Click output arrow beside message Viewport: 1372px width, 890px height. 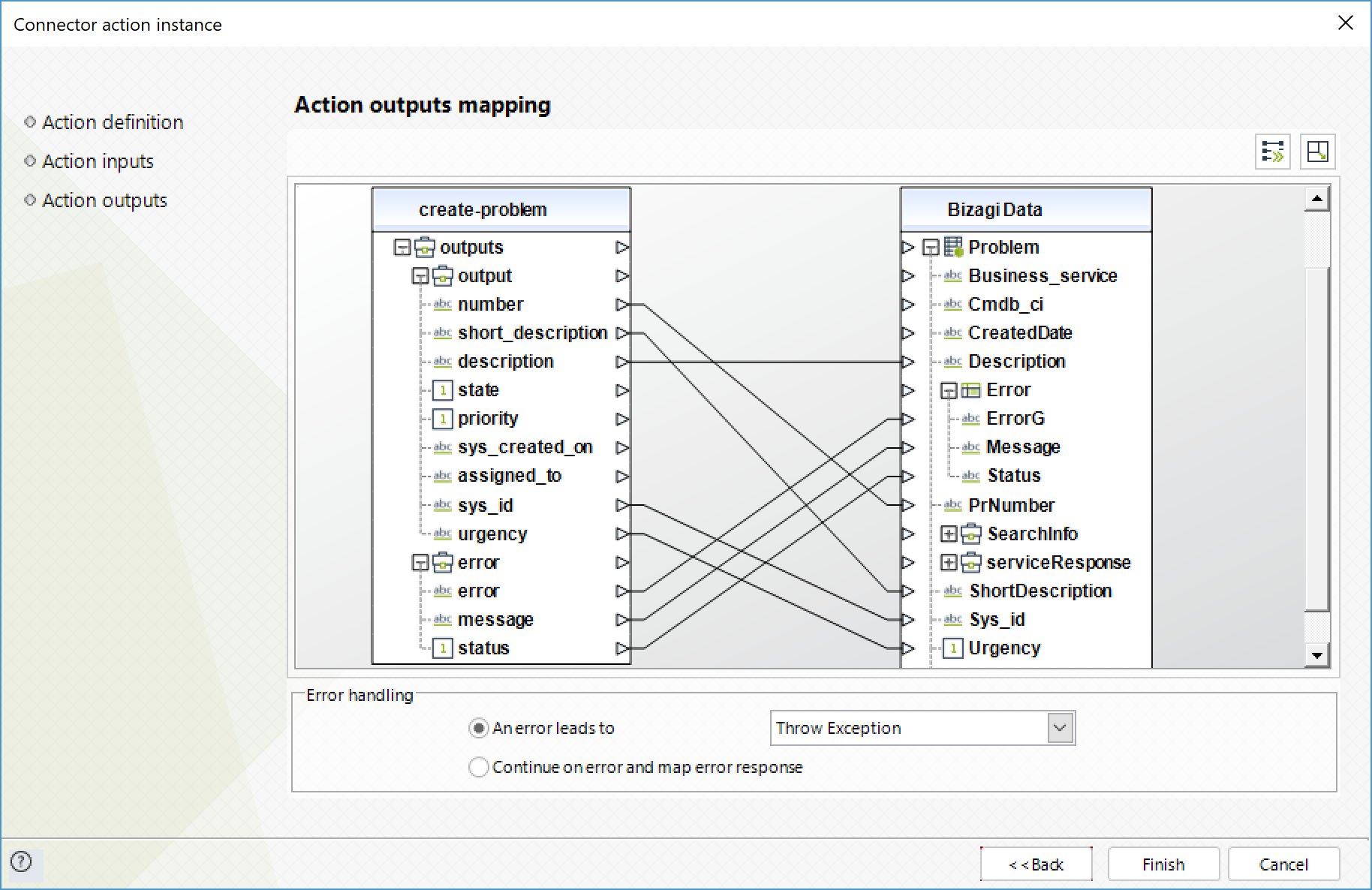622,619
